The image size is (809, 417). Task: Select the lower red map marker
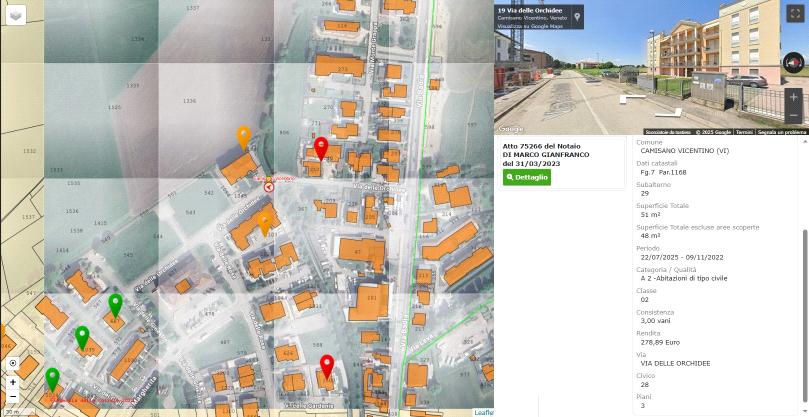pos(327,365)
